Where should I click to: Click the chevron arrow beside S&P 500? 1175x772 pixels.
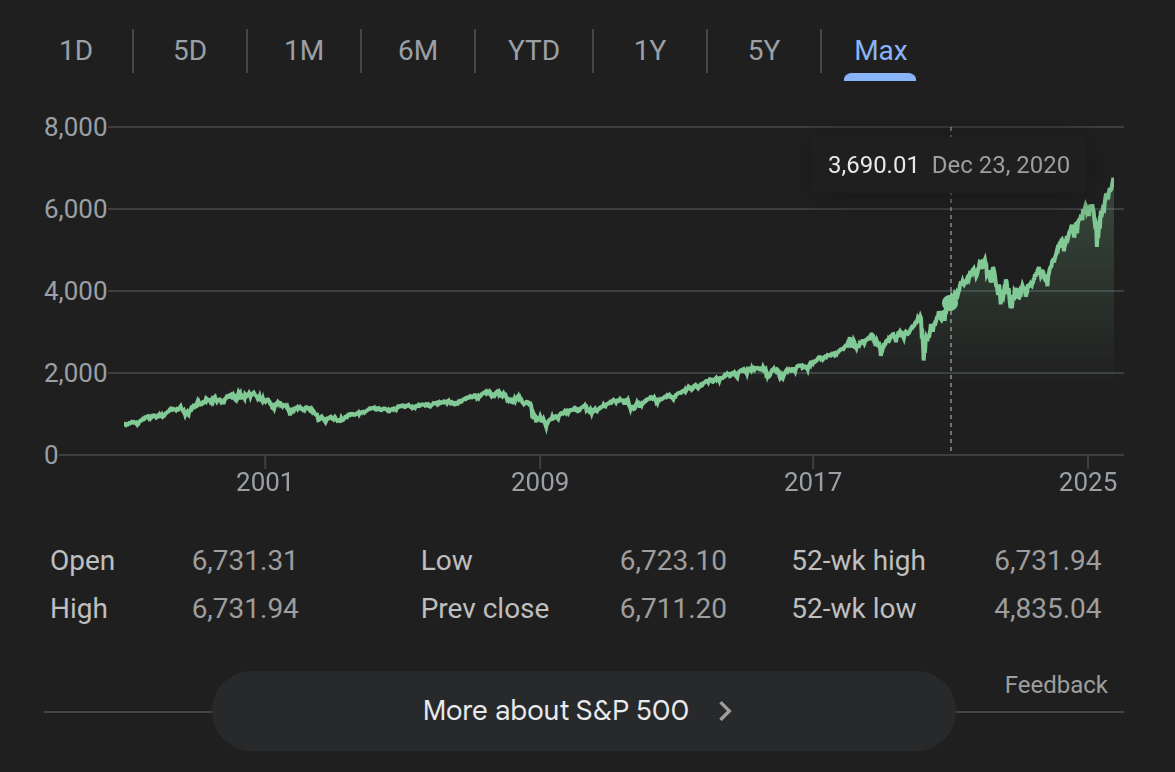tap(727, 711)
